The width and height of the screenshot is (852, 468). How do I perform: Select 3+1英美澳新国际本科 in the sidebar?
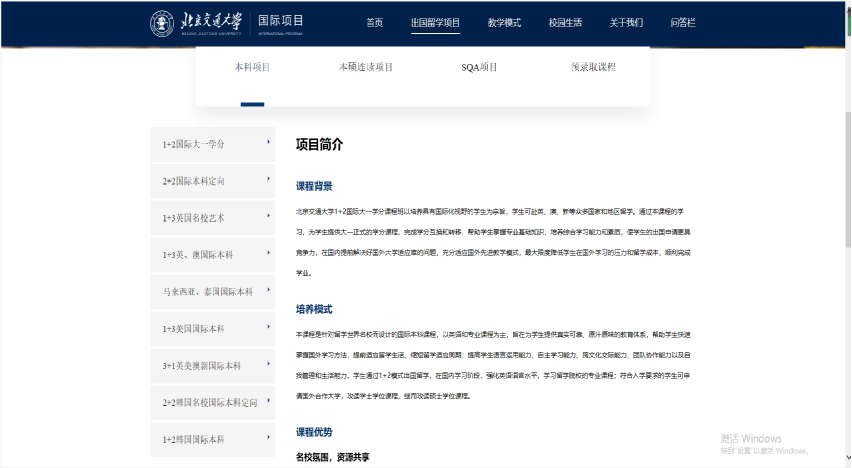[x=212, y=366]
